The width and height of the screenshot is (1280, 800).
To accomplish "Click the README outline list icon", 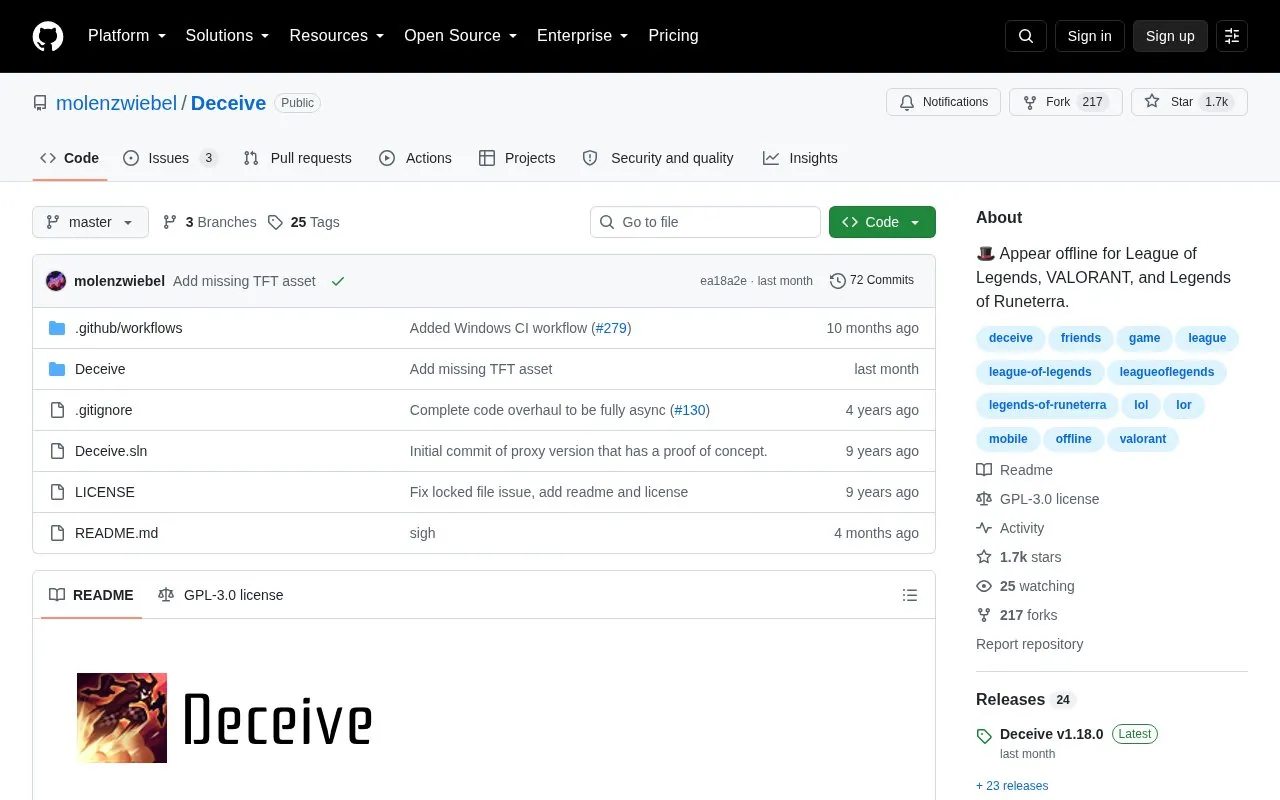I will coord(910,595).
